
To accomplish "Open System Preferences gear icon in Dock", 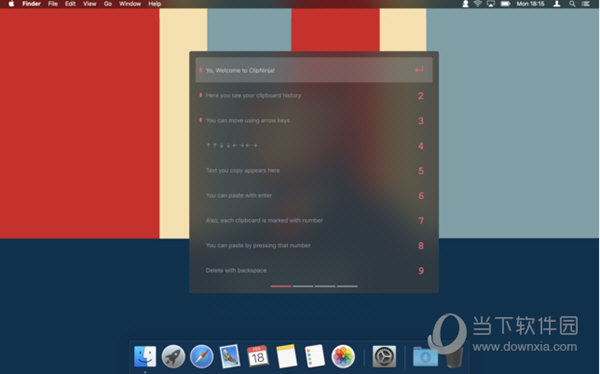I will [x=384, y=356].
